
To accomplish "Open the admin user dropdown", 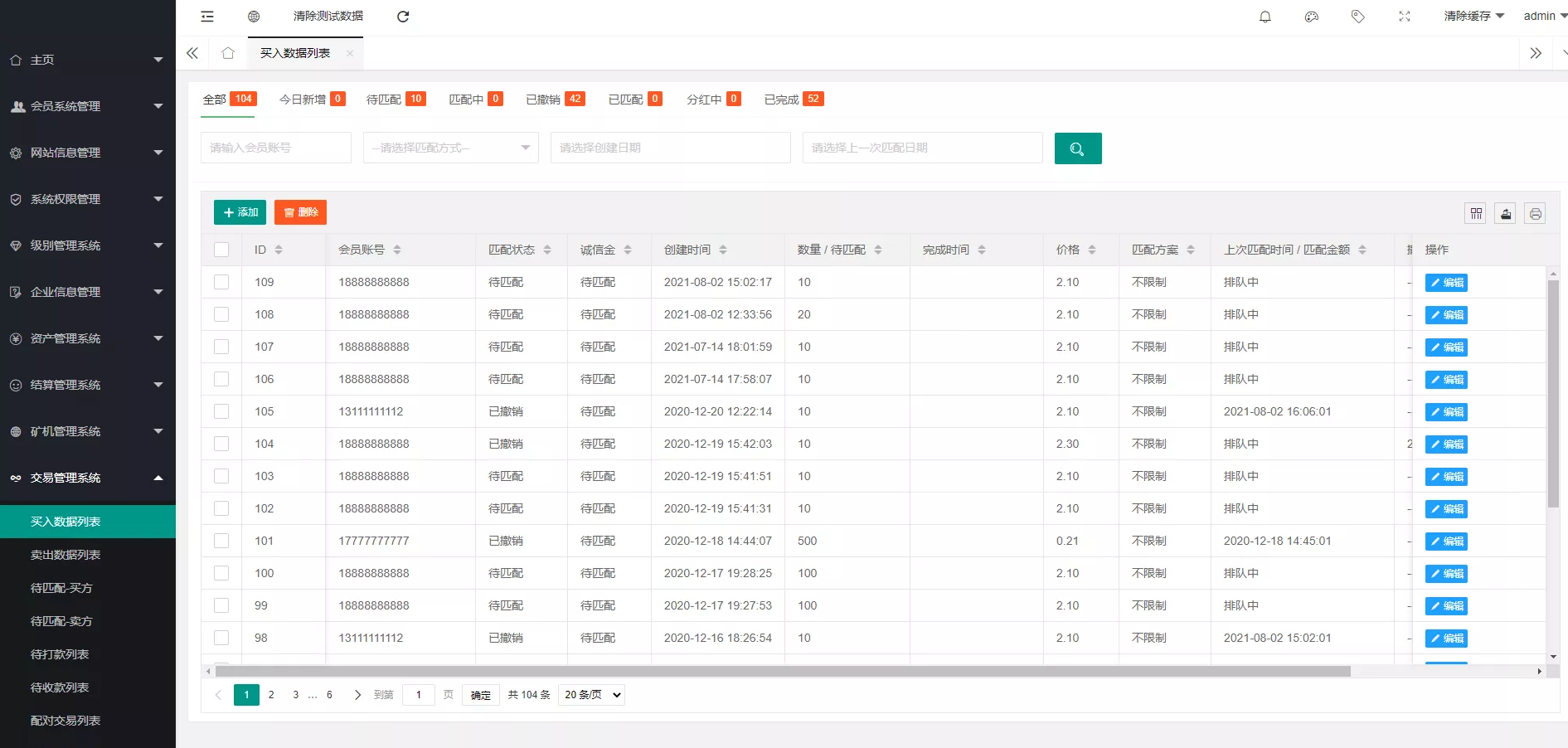I will point(1546,16).
